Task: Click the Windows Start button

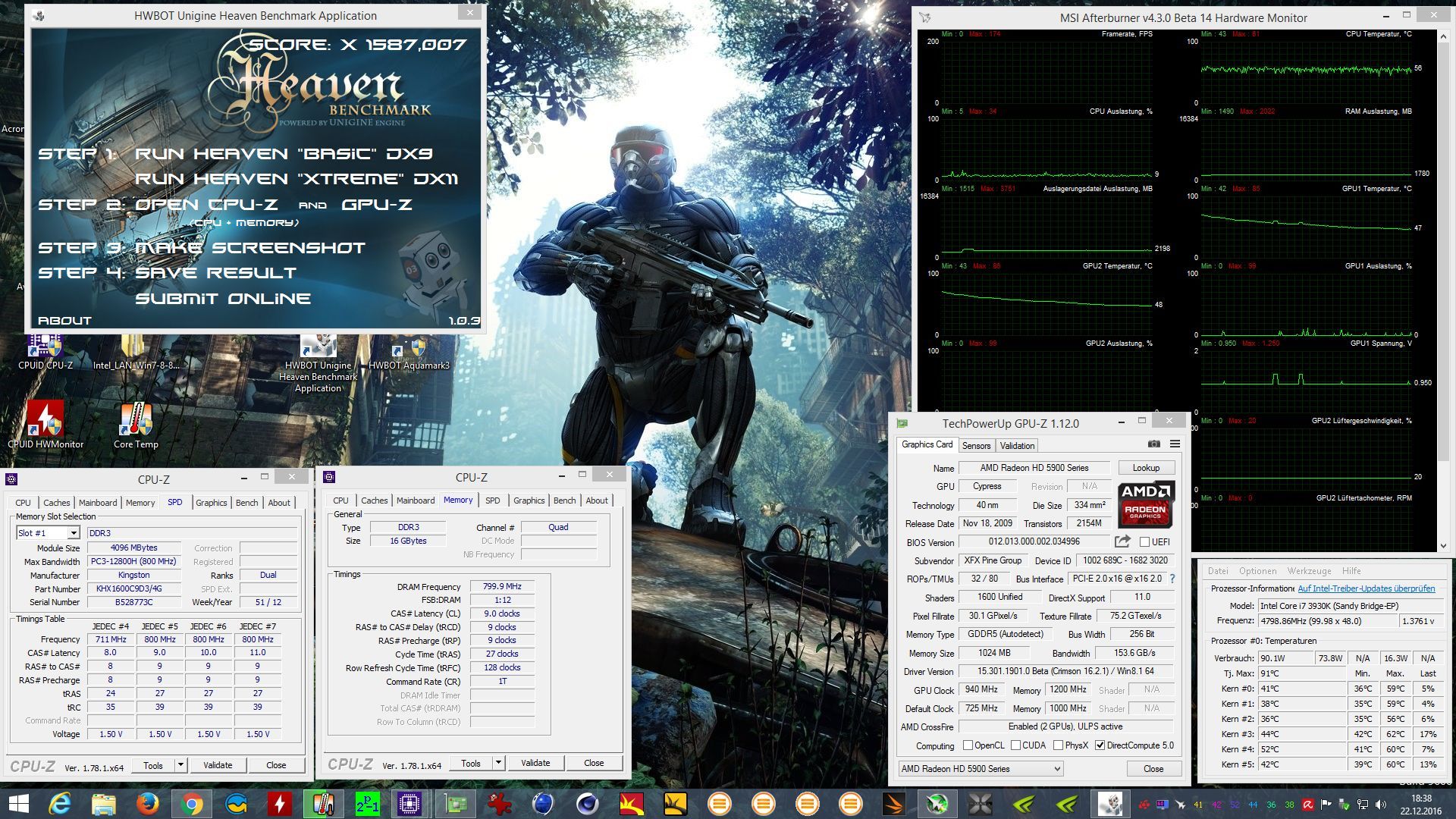Action: (x=18, y=803)
